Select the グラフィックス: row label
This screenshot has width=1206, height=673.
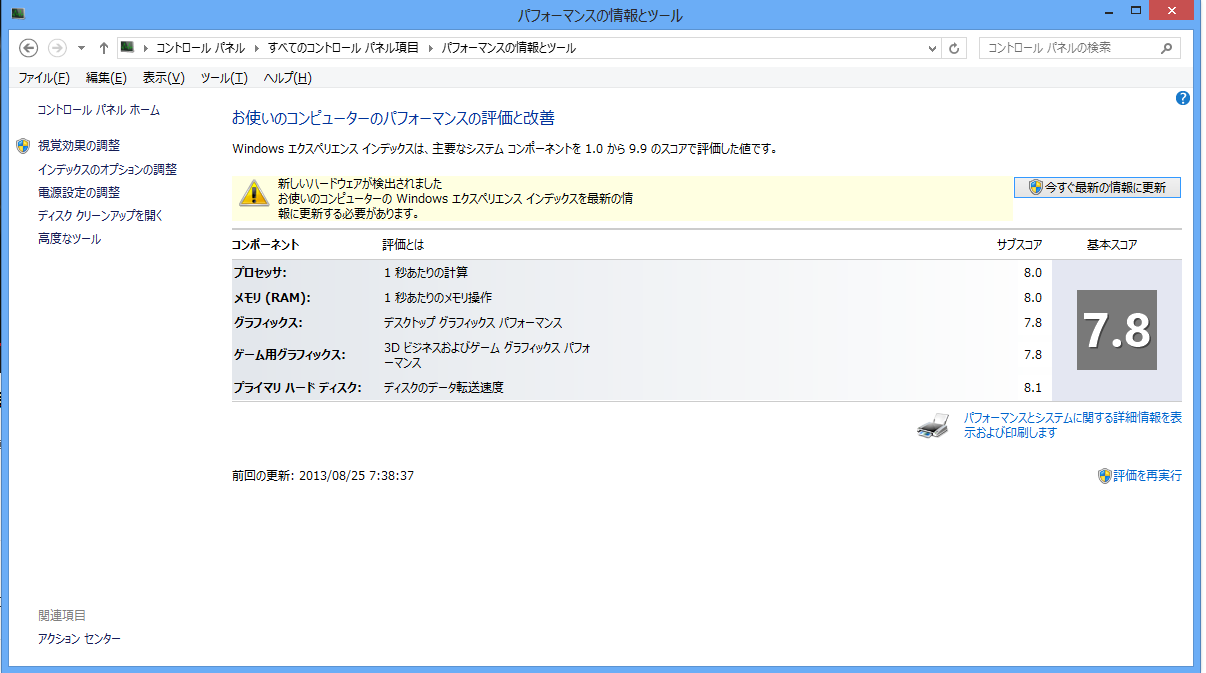click(268, 323)
